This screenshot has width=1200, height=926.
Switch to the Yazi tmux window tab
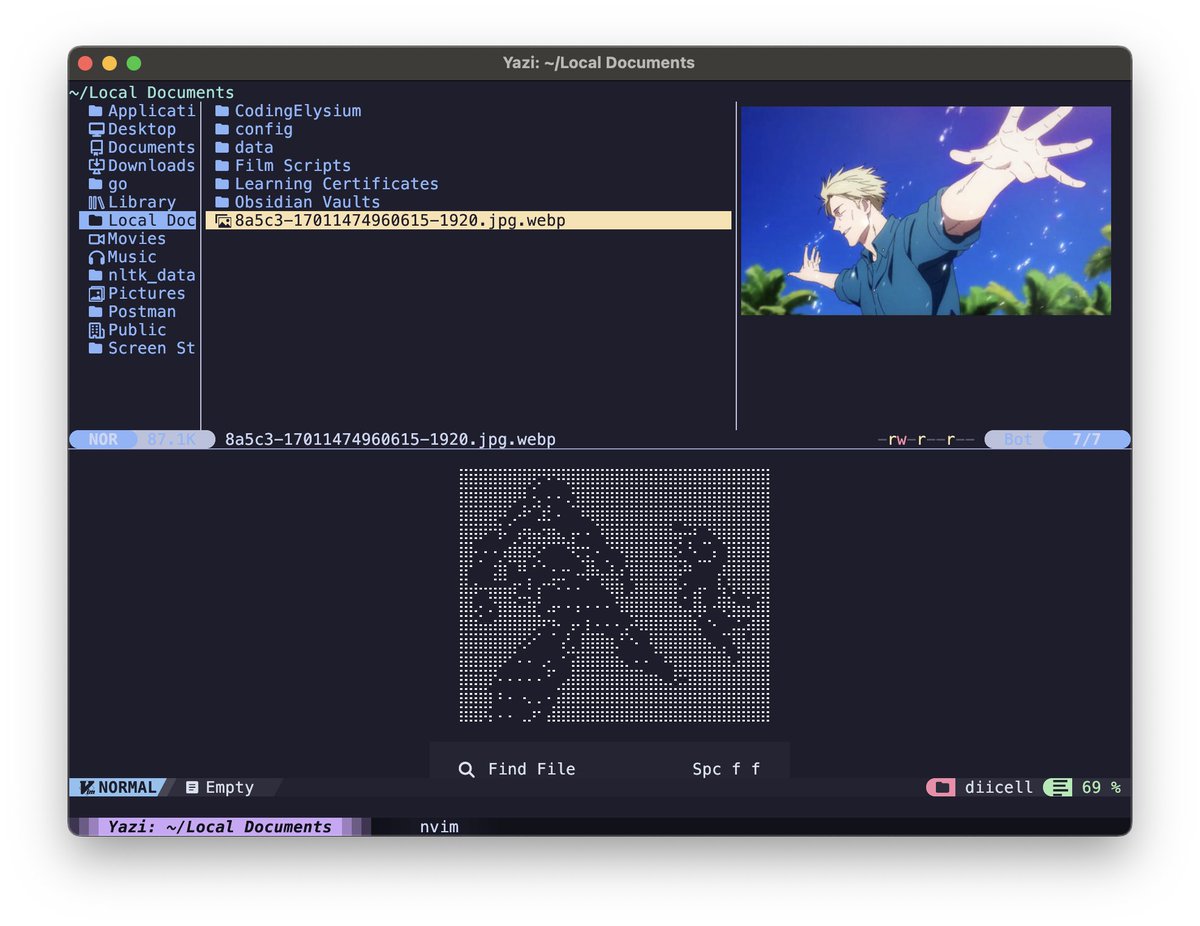point(219,827)
